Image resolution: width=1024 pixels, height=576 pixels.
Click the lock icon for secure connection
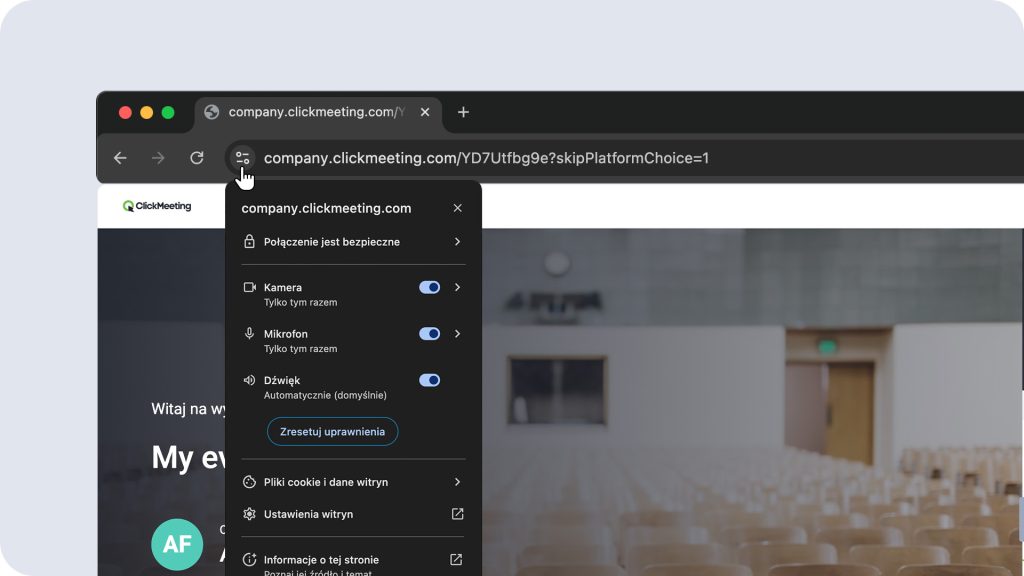click(x=249, y=242)
